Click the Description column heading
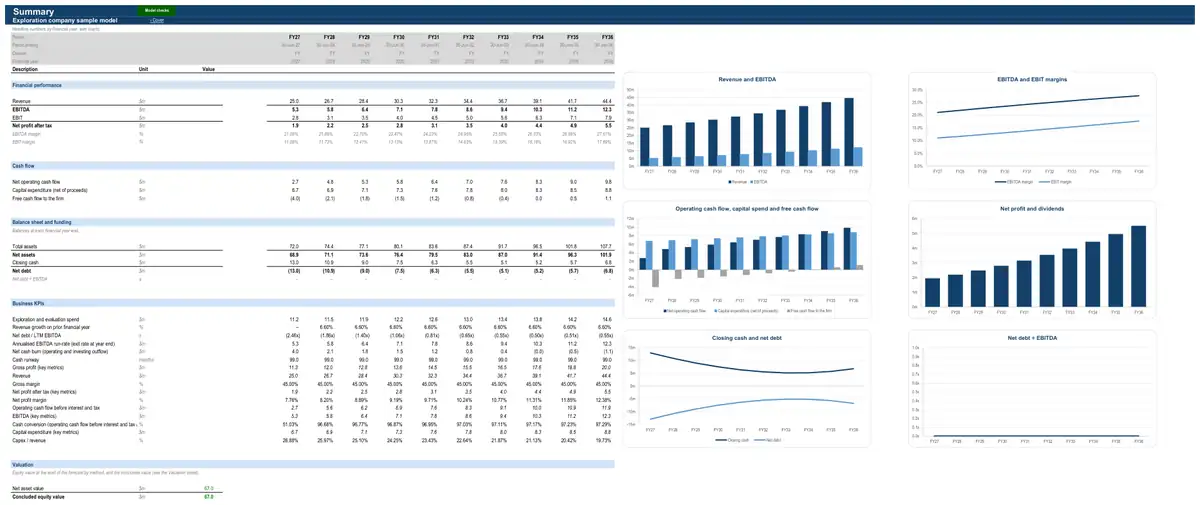This screenshot has width=1200, height=505. (24, 69)
